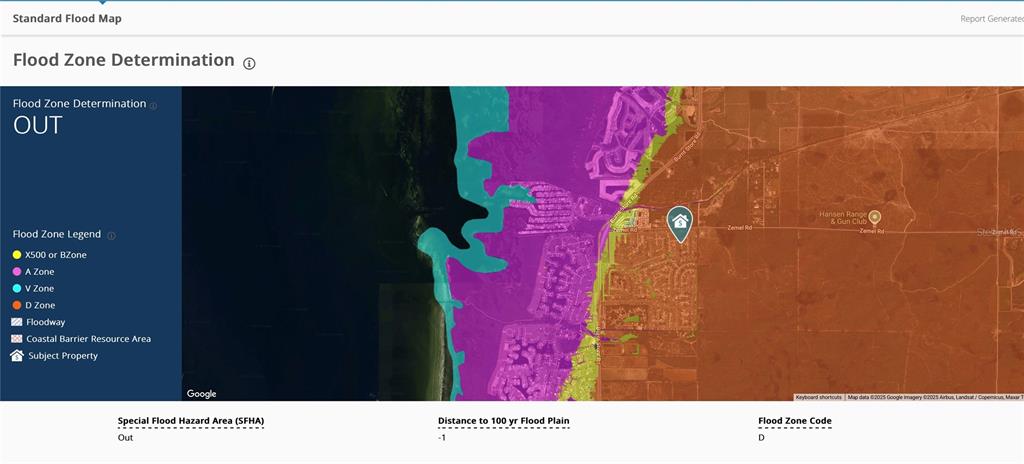Click the Distance to 100 yr Flood Plain label
1024x464 pixels.
[503, 421]
